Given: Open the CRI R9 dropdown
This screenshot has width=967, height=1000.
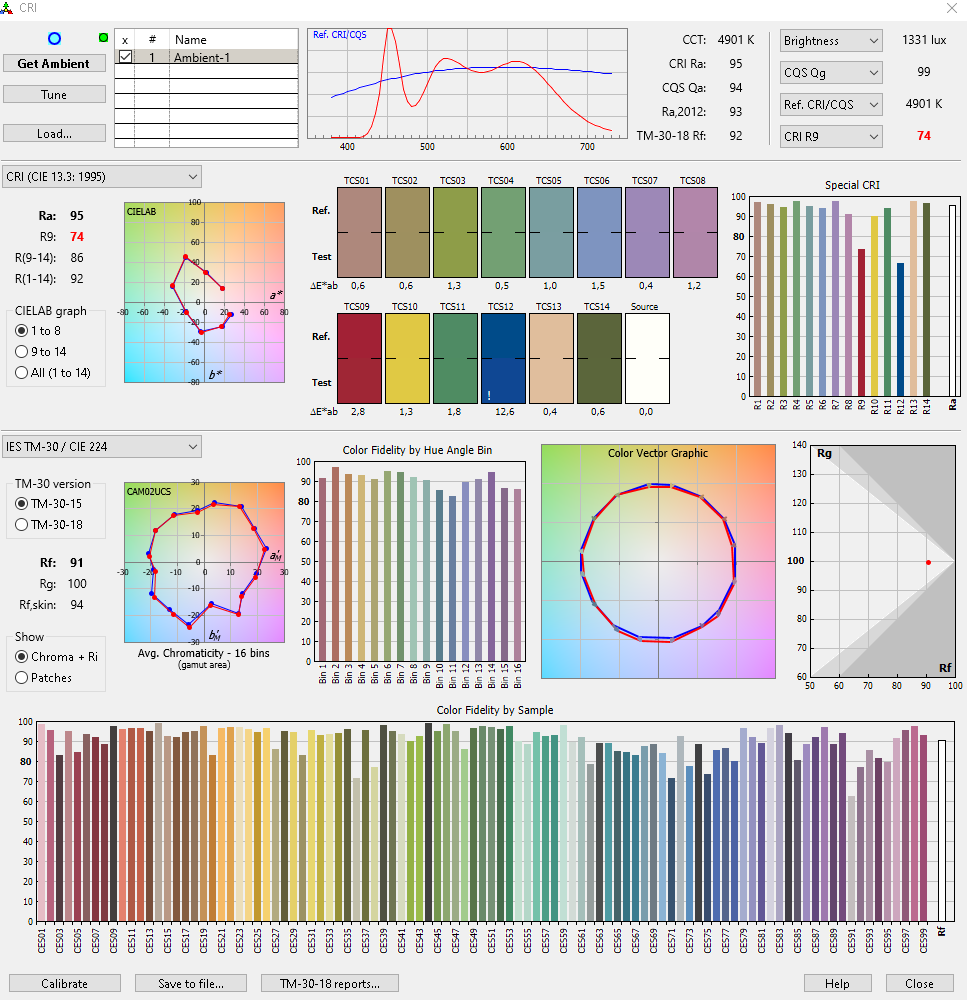Looking at the screenshot, I should pos(831,136).
